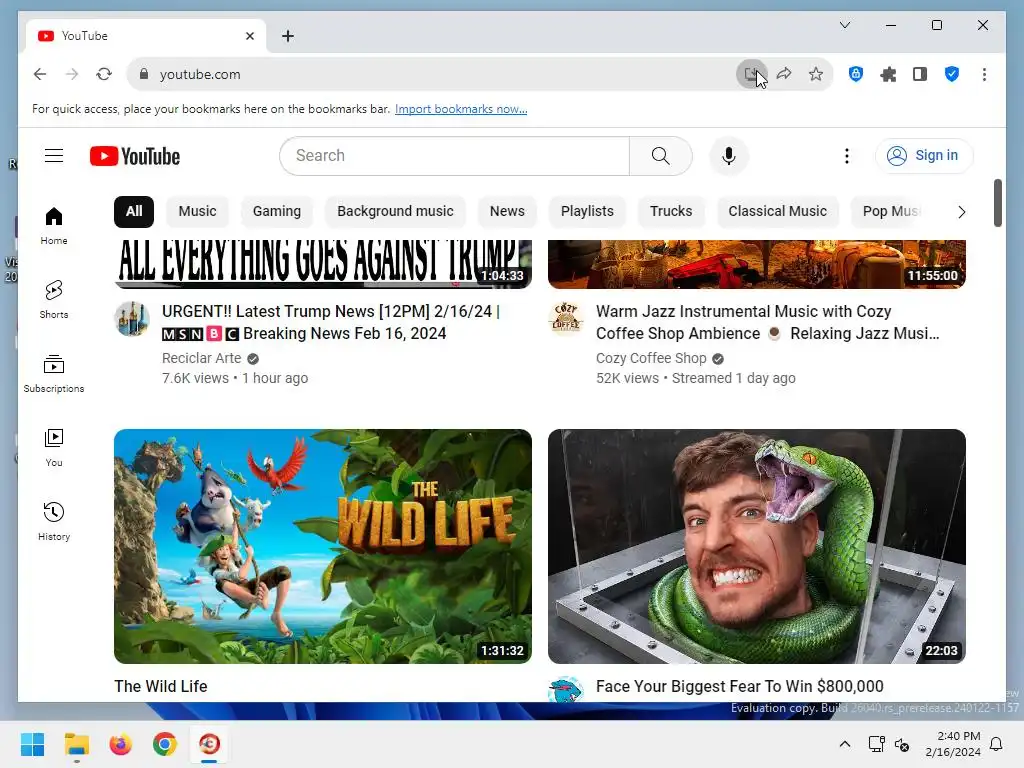This screenshot has height=768, width=1024.
Task: Open Face Your Biggest Fear video title
Action: (x=739, y=686)
